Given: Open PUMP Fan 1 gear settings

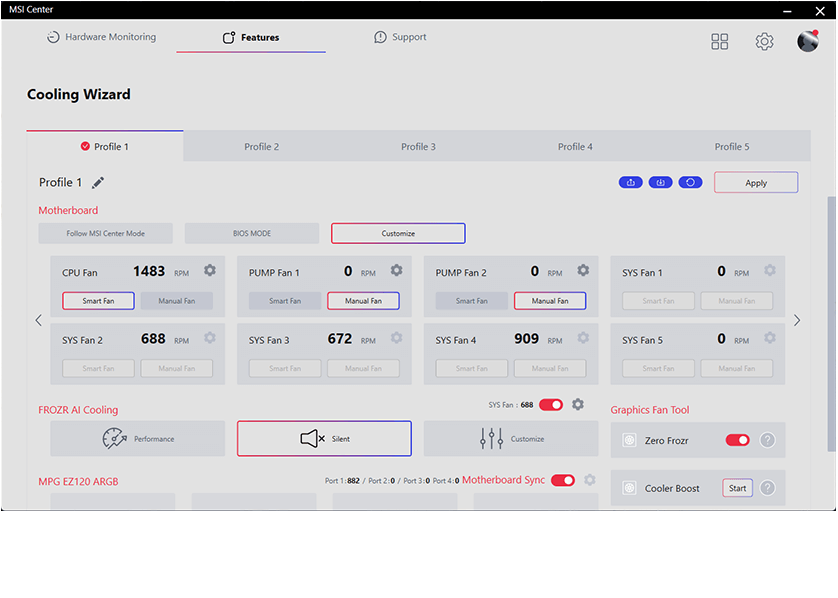Looking at the screenshot, I should point(397,271).
